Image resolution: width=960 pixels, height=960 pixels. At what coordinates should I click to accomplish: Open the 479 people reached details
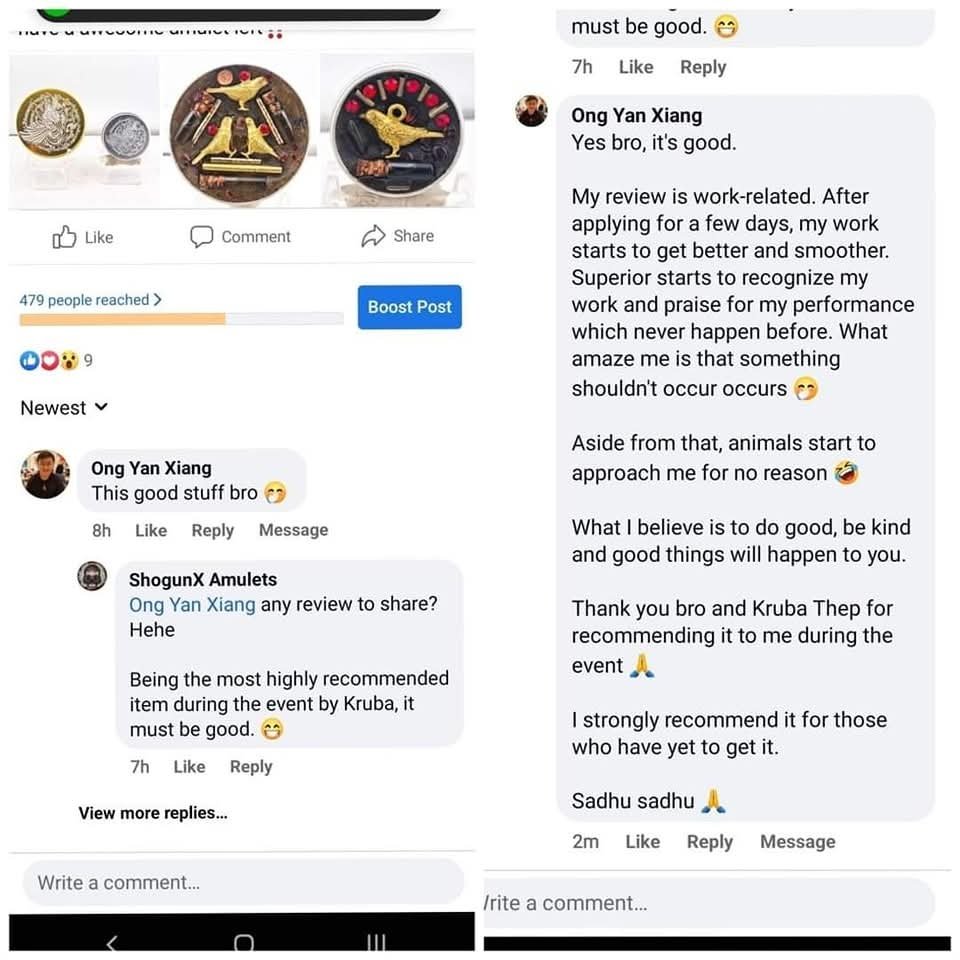click(91, 300)
